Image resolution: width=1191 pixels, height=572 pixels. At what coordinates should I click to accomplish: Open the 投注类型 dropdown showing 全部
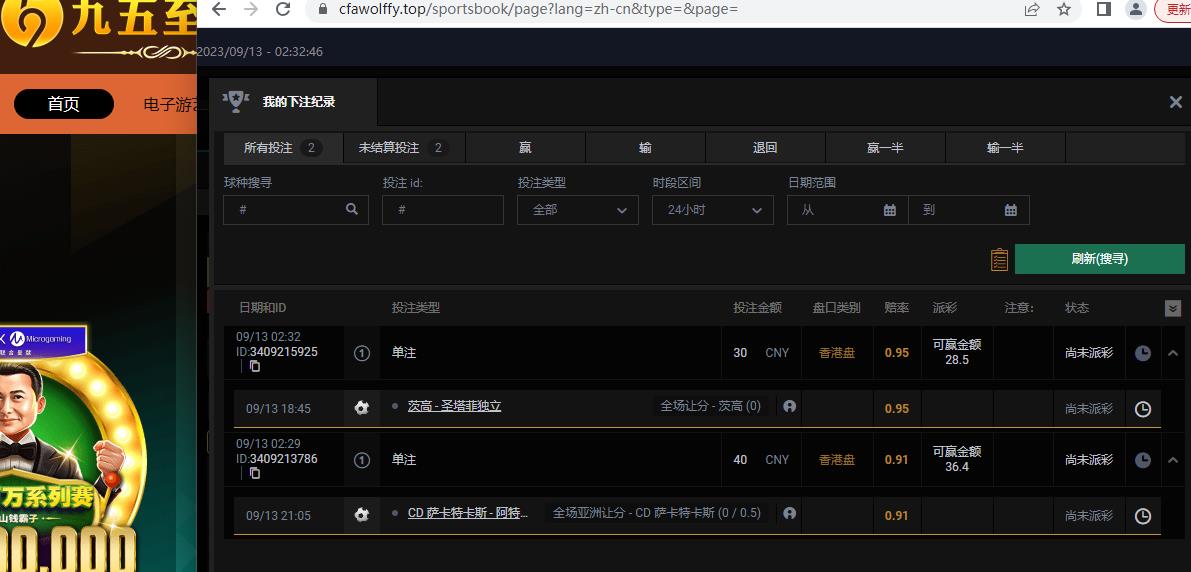click(x=578, y=210)
